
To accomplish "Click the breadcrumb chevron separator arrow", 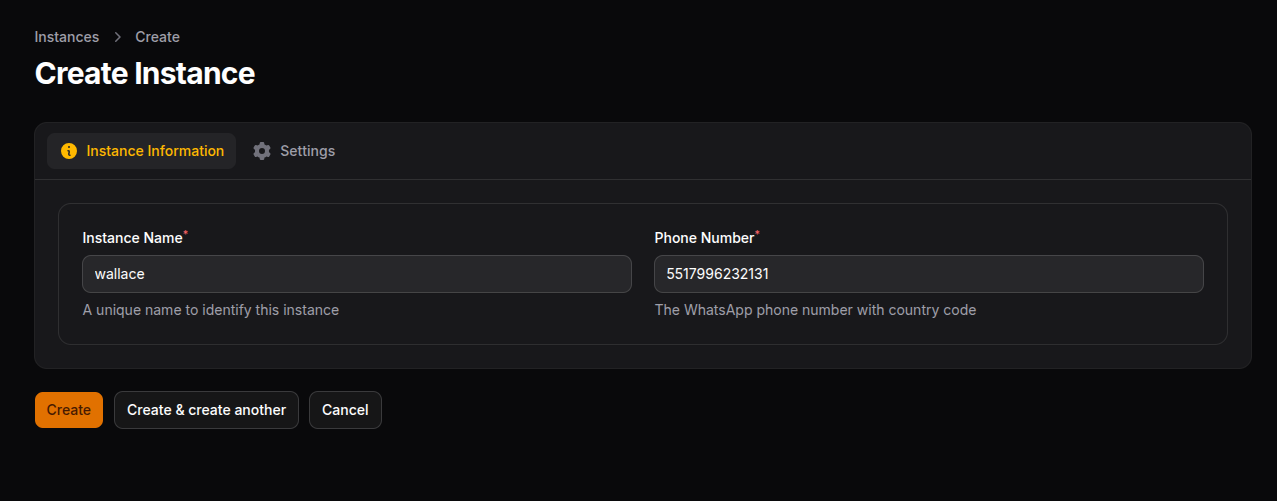I will pyautogui.click(x=117, y=37).
